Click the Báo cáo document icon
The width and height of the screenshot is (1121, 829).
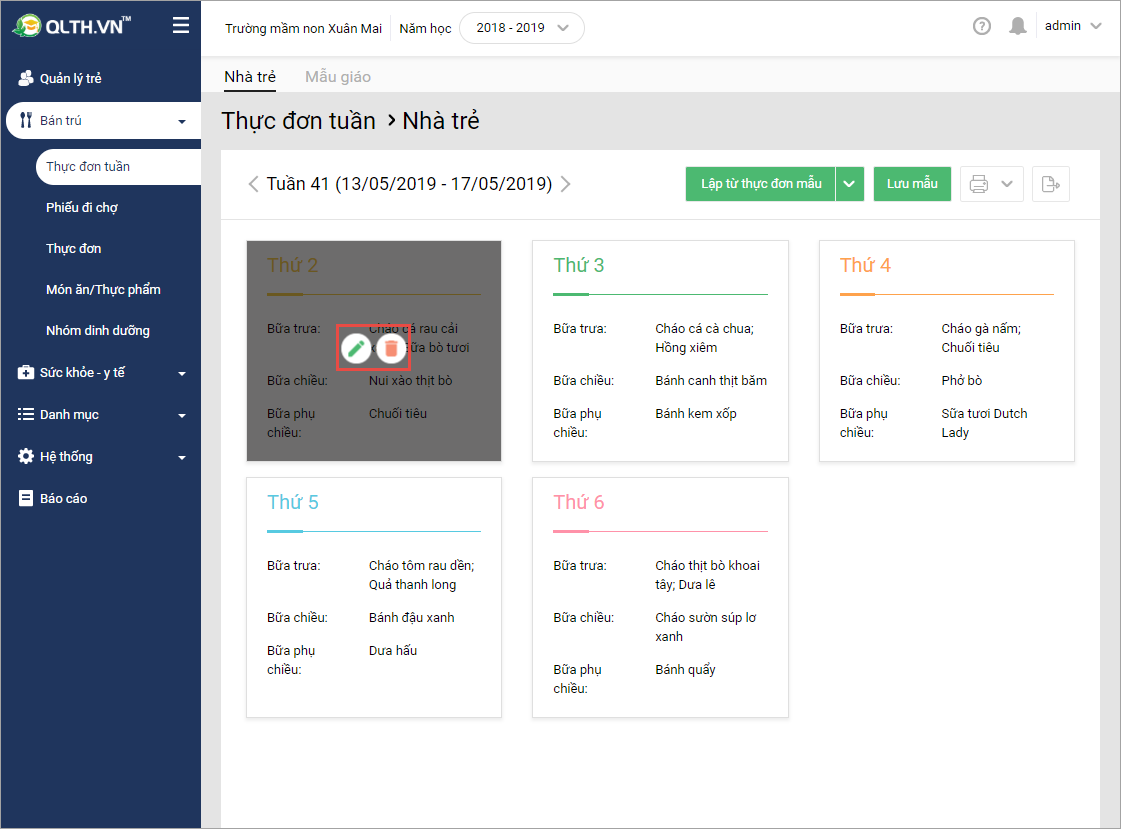point(26,498)
